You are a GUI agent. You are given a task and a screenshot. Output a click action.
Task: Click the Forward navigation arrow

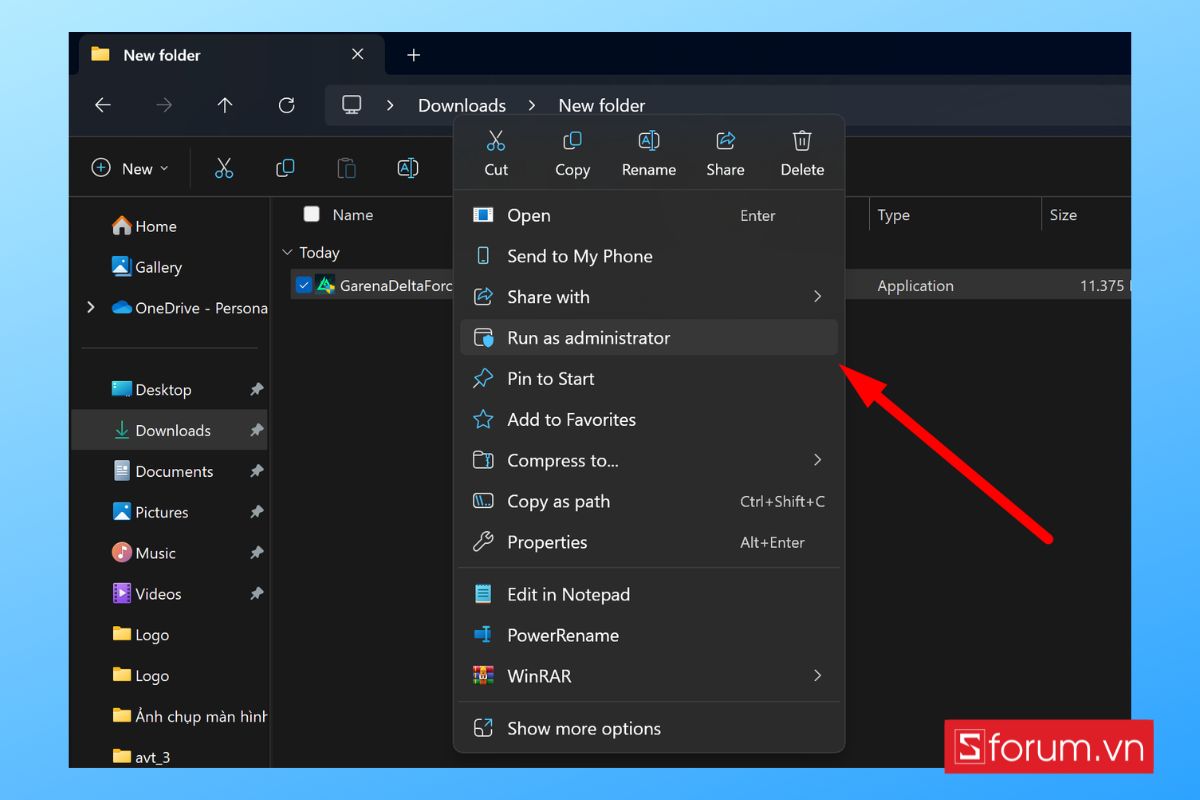[x=164, y=105]
